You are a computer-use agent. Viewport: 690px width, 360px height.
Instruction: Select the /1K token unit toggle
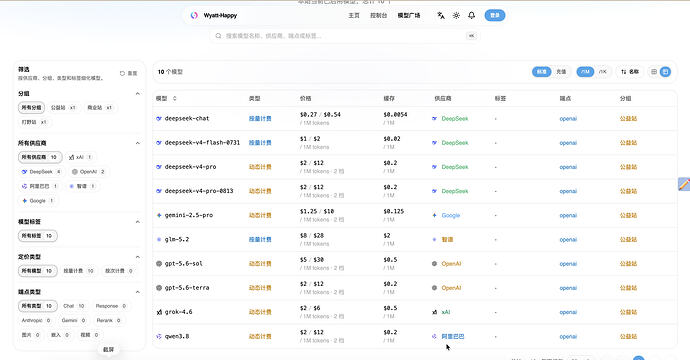coord(602,72)
